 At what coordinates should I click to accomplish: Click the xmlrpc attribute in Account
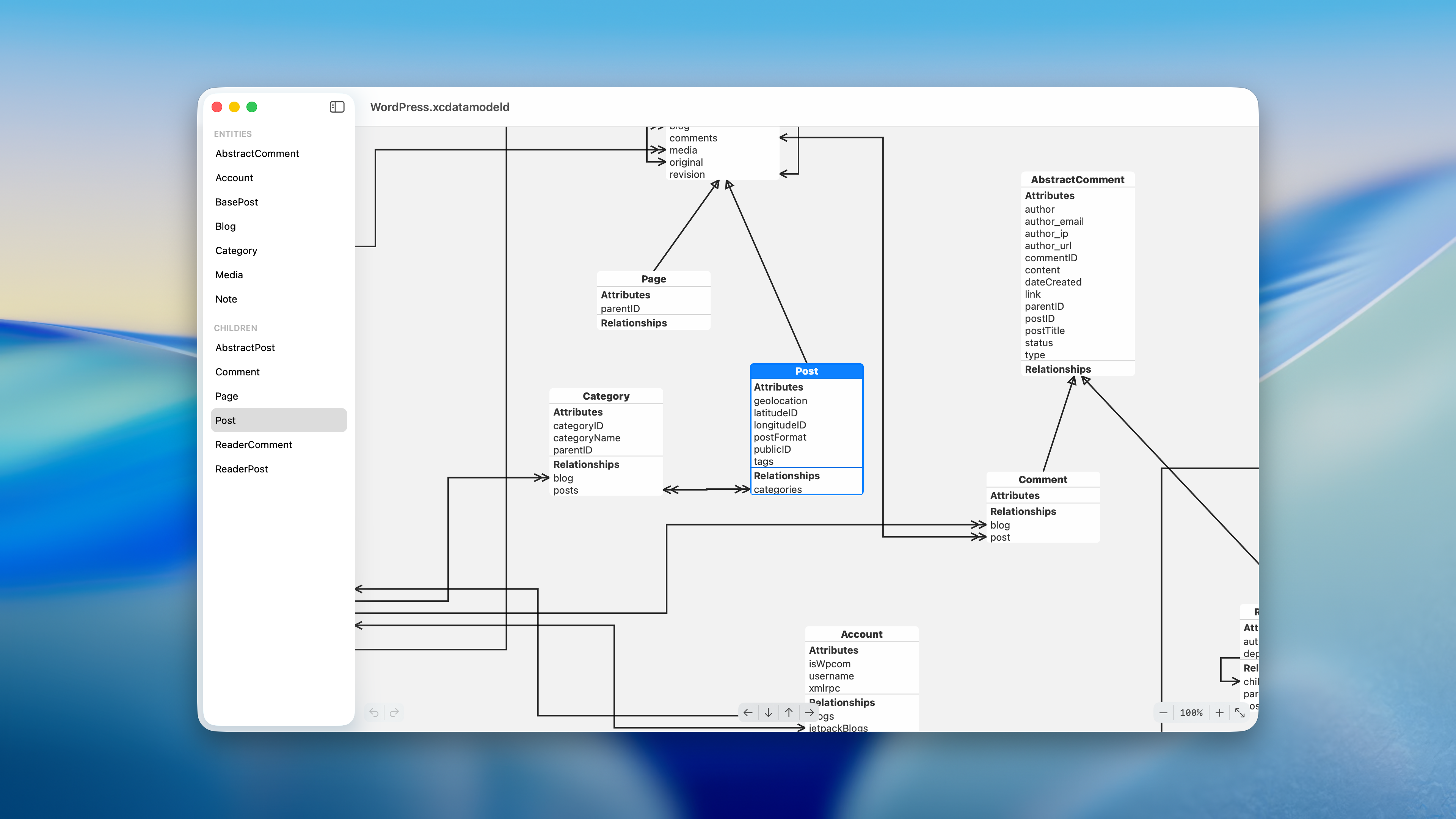[x=825, y=689]
